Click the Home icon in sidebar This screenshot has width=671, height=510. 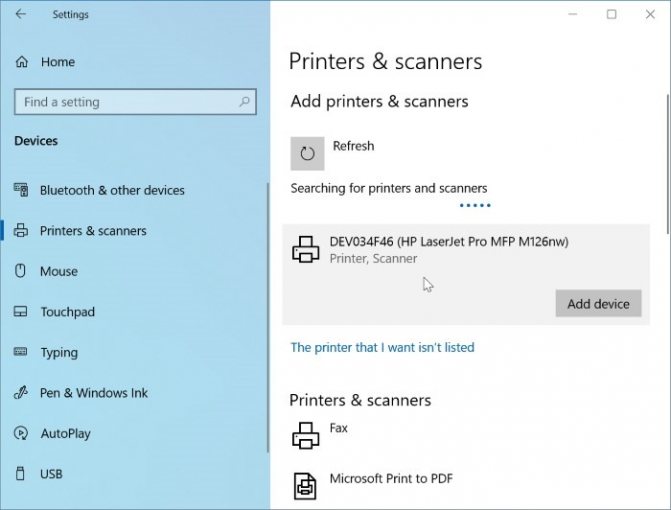pos(22,62)
